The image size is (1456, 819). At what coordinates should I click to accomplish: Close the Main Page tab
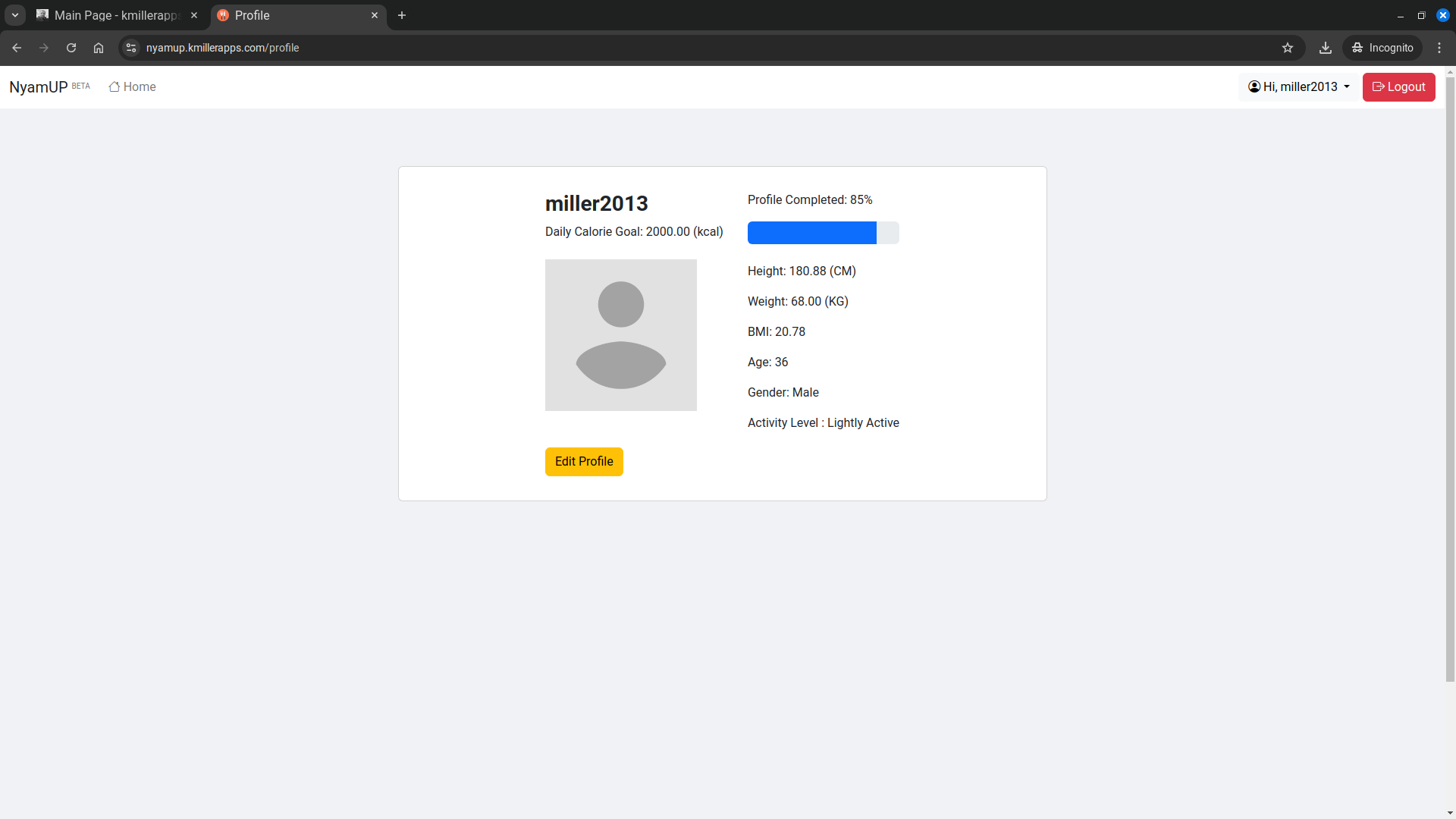[x=194, y=15]
